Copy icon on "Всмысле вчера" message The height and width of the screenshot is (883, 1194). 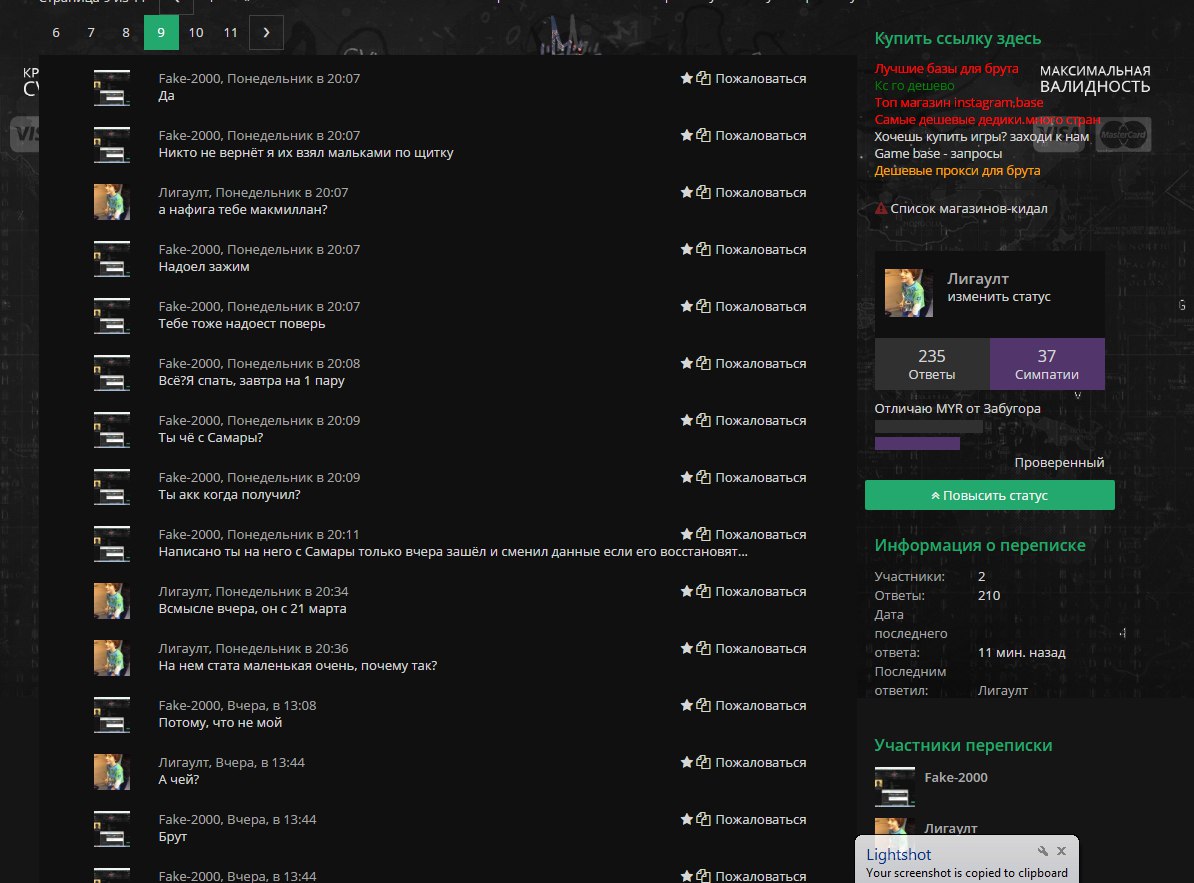(x=704, y=591)
